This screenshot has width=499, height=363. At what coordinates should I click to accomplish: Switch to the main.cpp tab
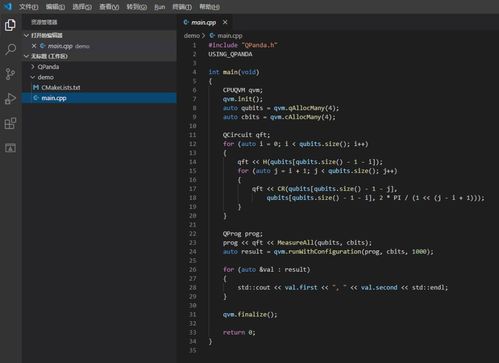[200, 22]
